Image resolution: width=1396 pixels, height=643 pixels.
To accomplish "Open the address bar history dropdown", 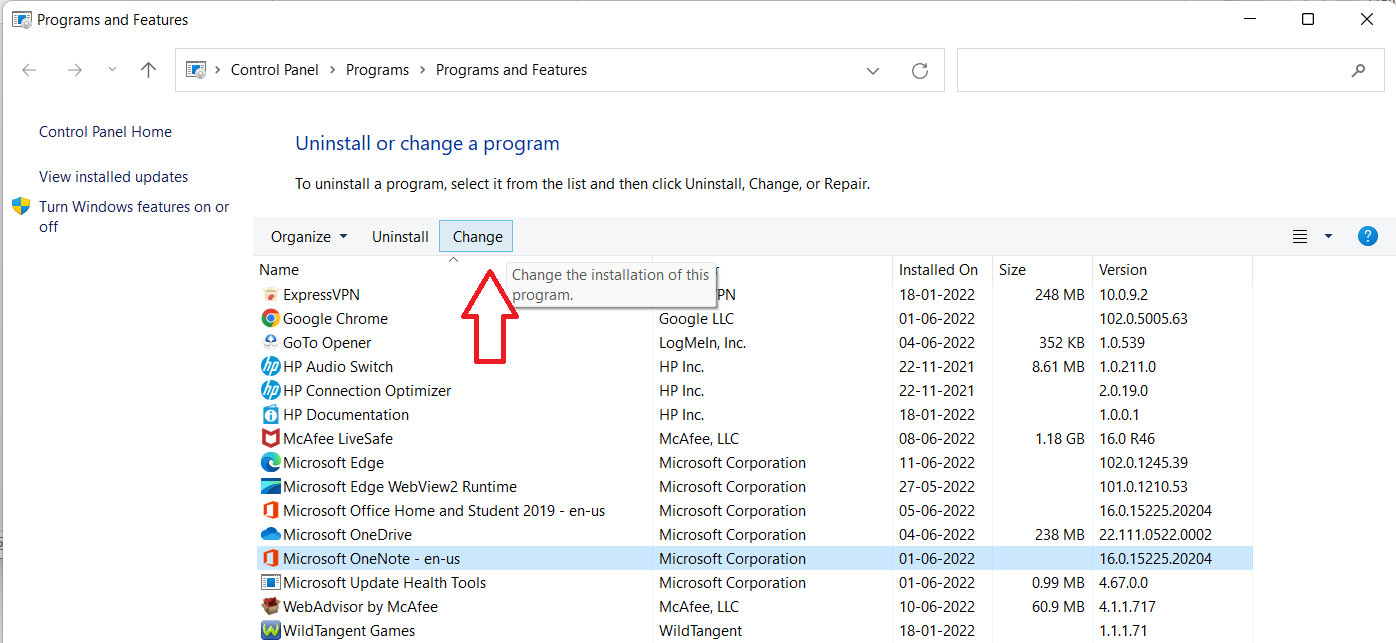I will [873, 70].
